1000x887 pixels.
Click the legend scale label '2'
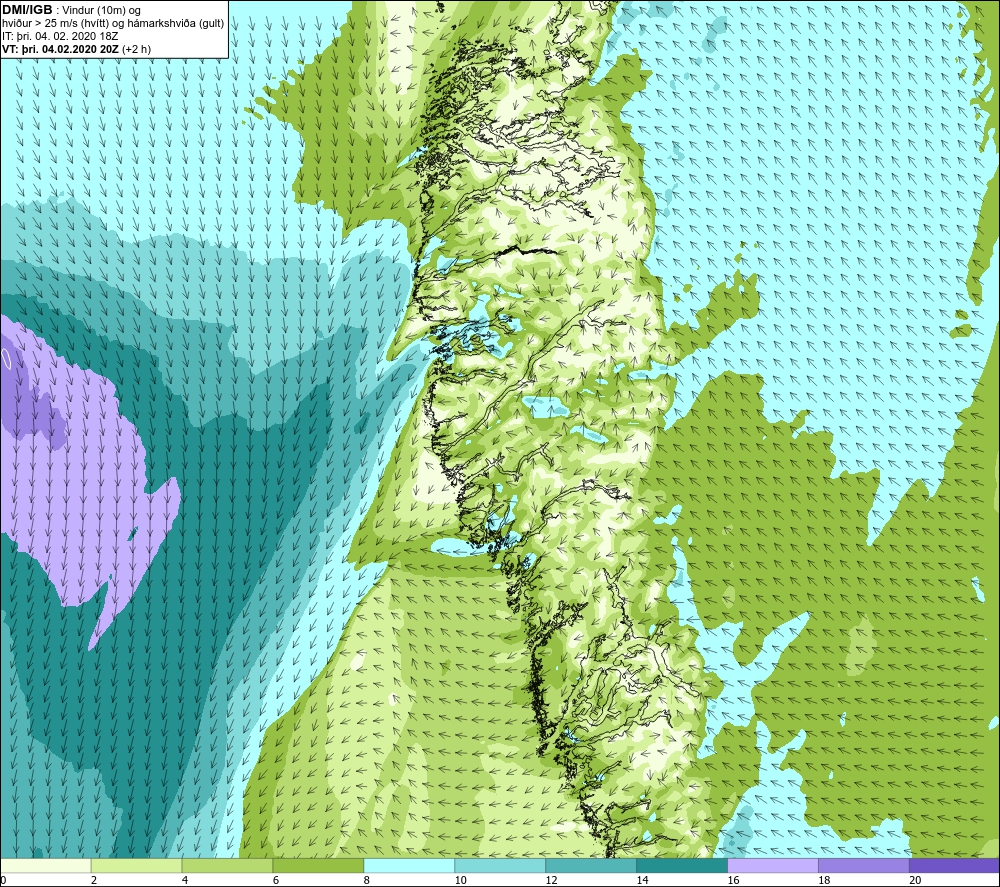tap(94, 880)
